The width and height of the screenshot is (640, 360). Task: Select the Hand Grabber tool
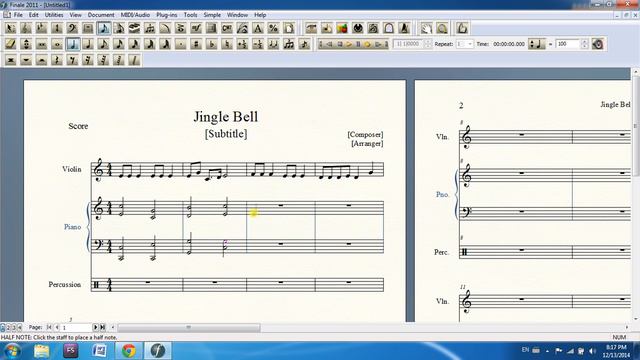(427, 28)
